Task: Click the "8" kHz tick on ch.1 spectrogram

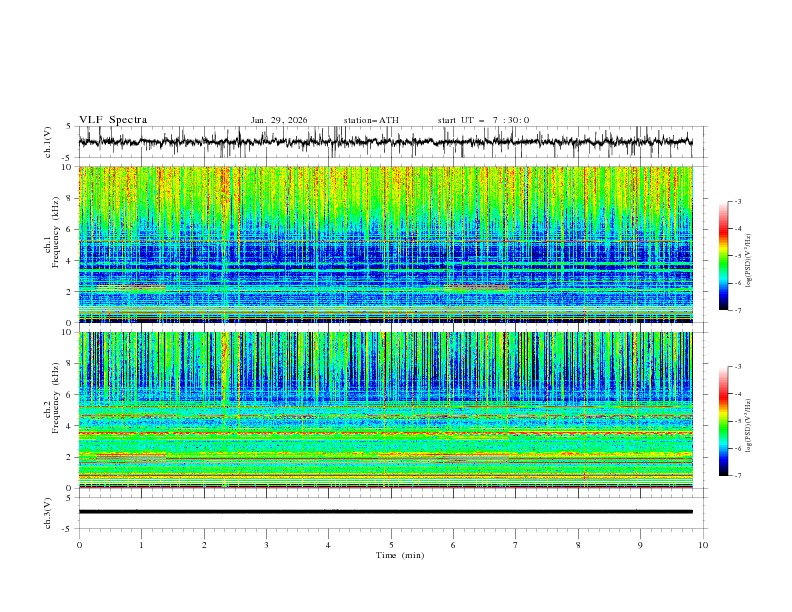Action: (x=71, y=198)
